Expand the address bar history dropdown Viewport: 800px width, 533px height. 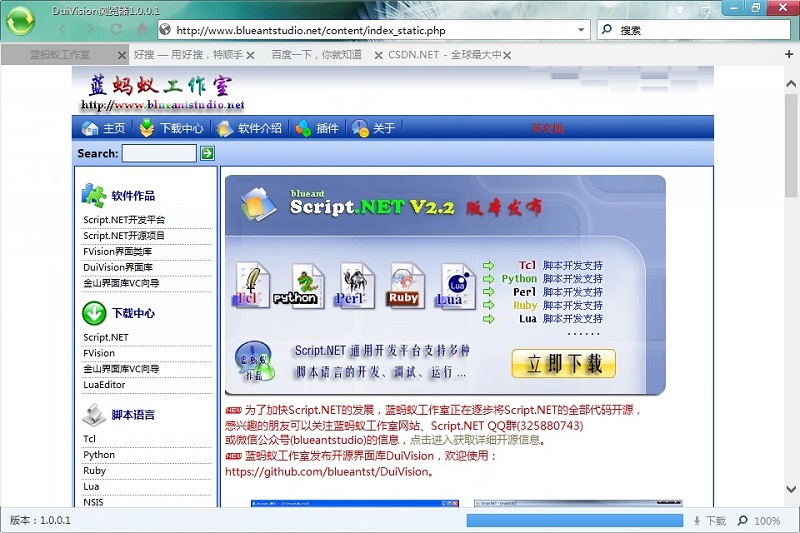(x=581, y=30)
